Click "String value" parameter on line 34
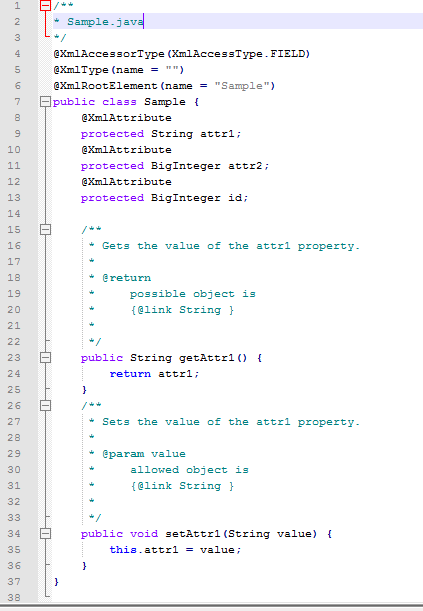The width and height of the screenshot is (423, 611). [x=270, y=533]
